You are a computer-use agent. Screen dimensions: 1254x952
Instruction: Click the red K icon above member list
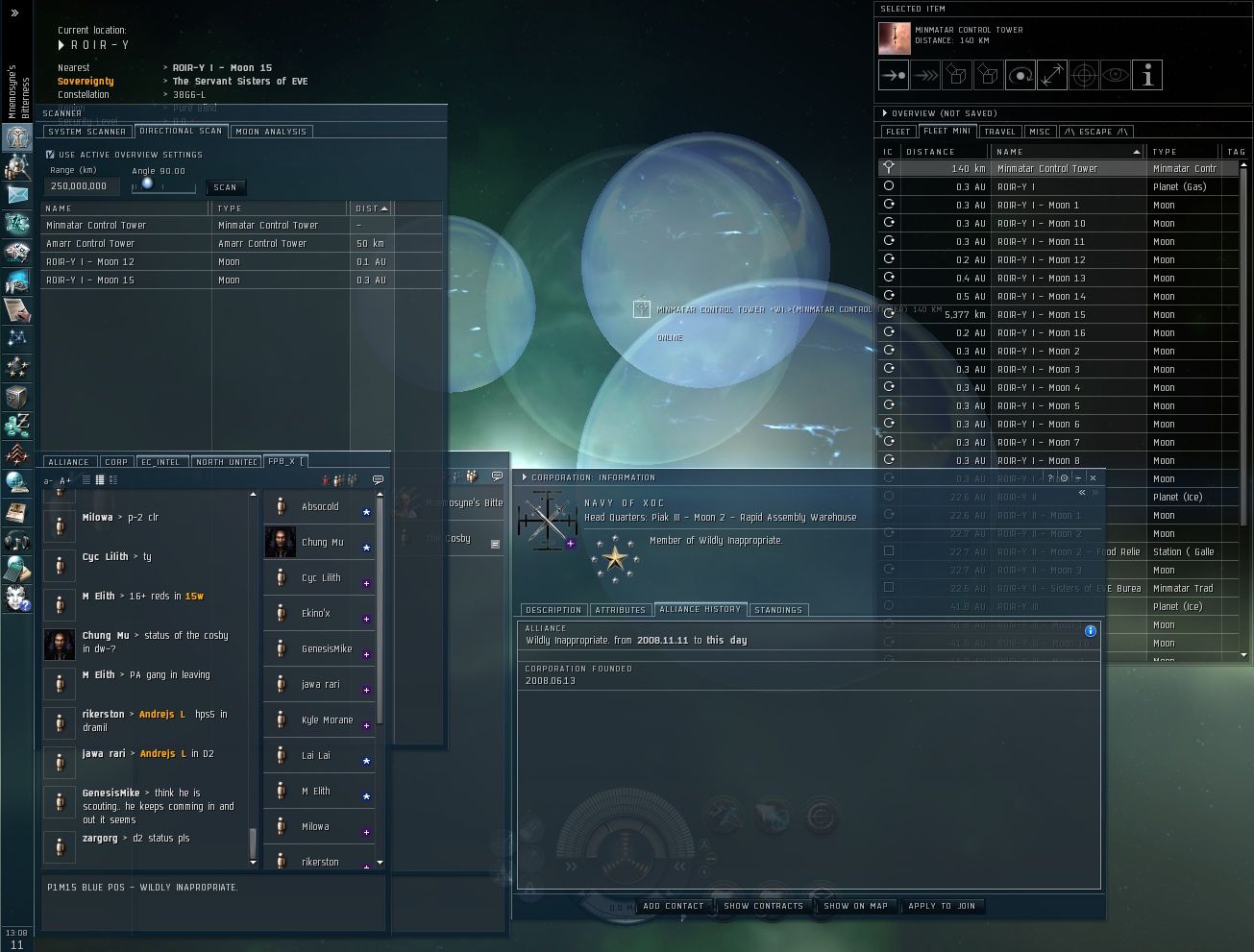pyautogui.click(x=326, y=479)
